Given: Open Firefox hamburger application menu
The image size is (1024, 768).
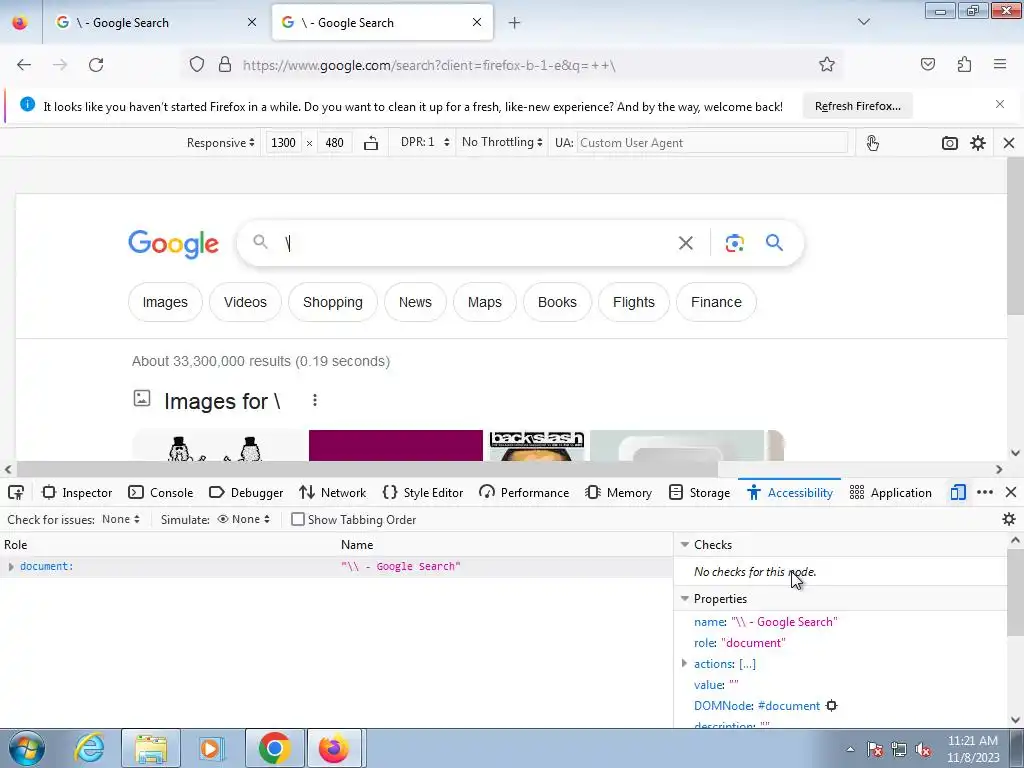Looking at the screenshot, I should coord(1000,64).
